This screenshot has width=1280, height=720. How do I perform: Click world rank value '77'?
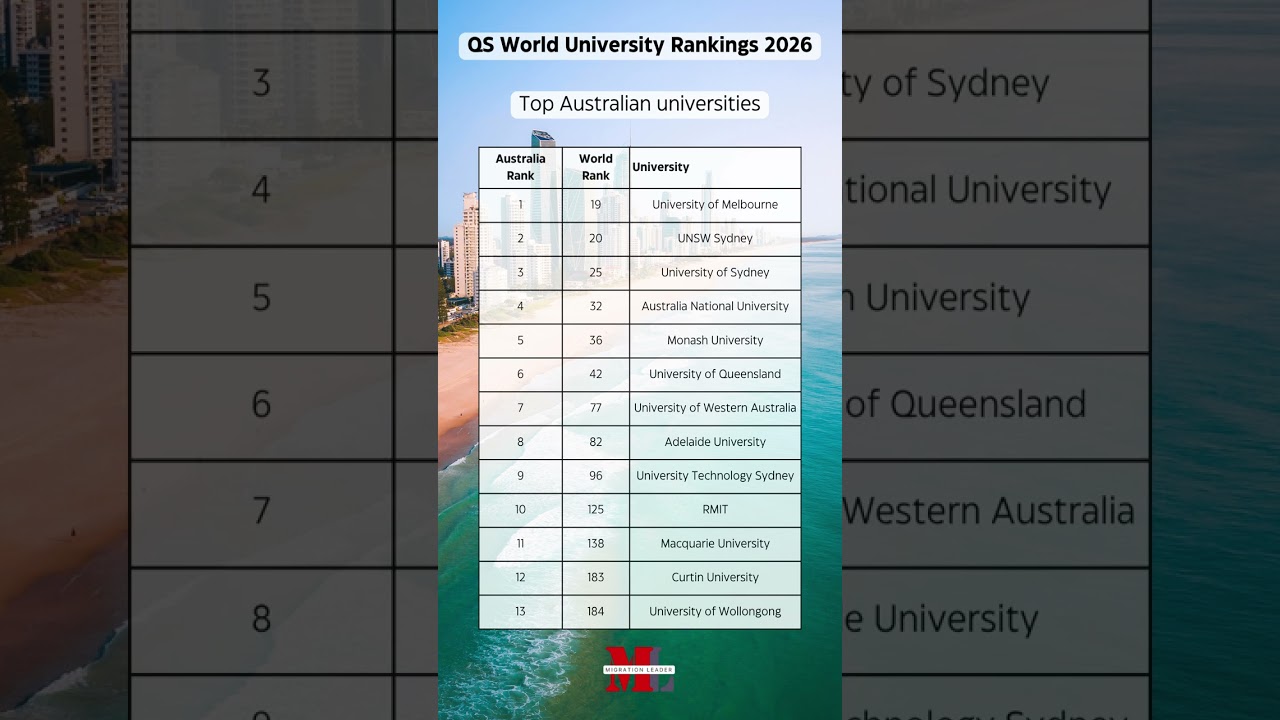[x=596, y=408]
